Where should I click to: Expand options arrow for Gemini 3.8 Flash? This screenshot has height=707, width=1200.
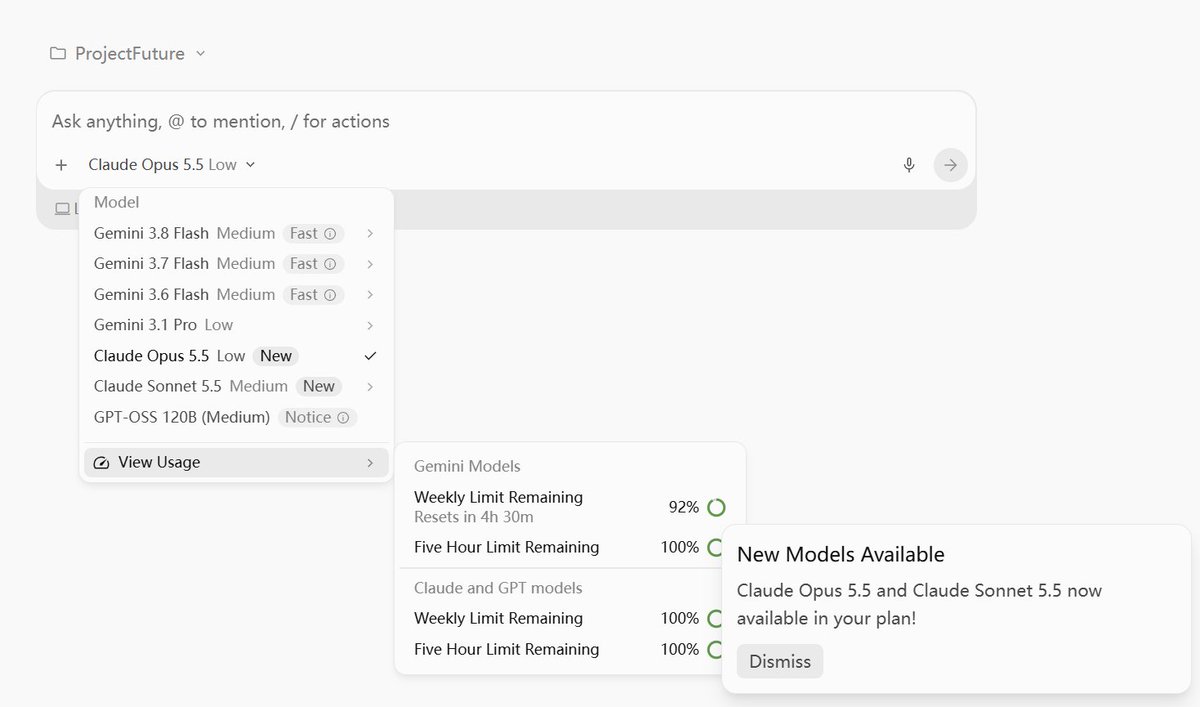(370, 233)
